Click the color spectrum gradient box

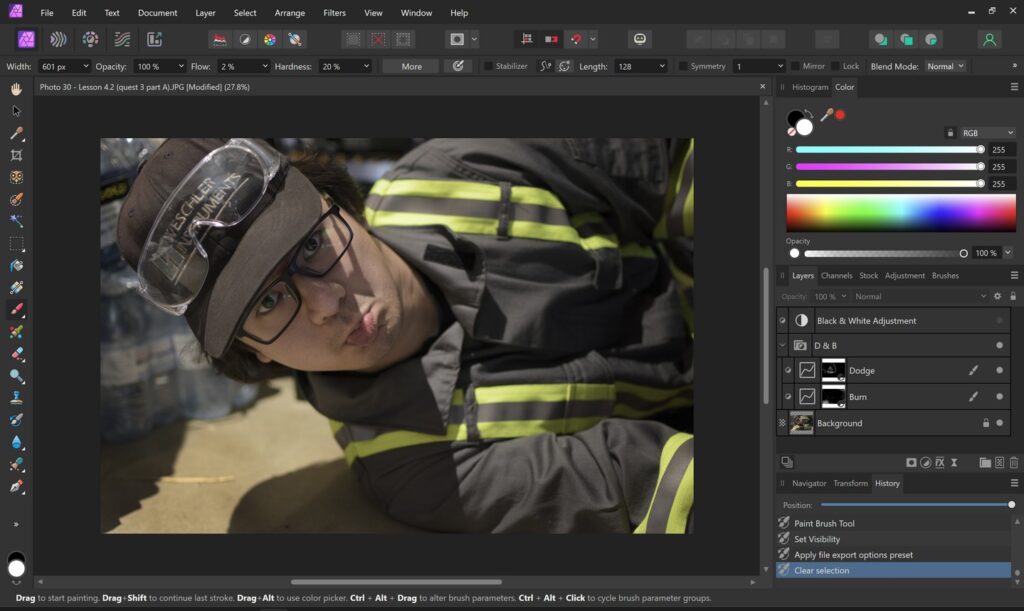pyautogui.click(x=900, y=213)
